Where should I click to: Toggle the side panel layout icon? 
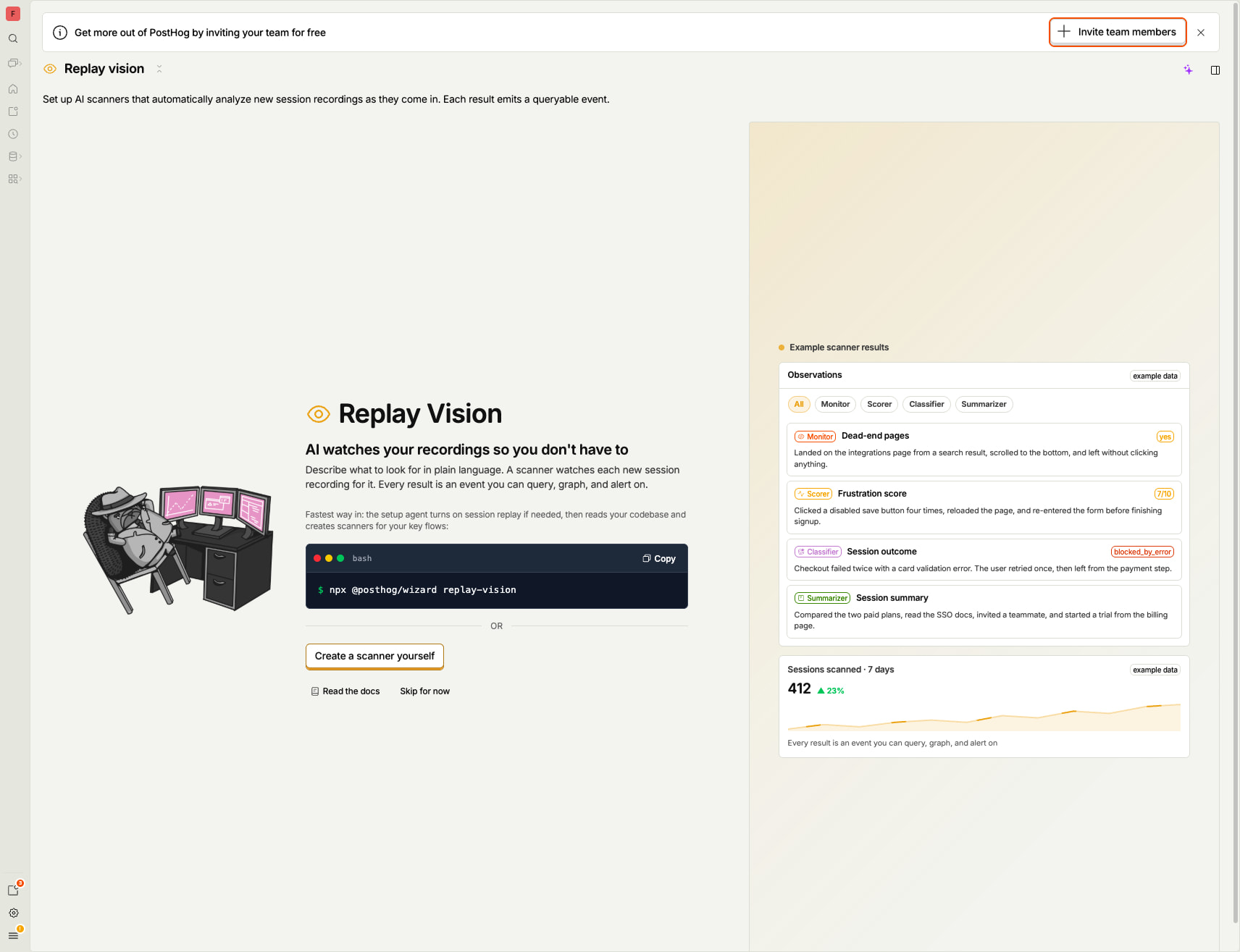1215,70
